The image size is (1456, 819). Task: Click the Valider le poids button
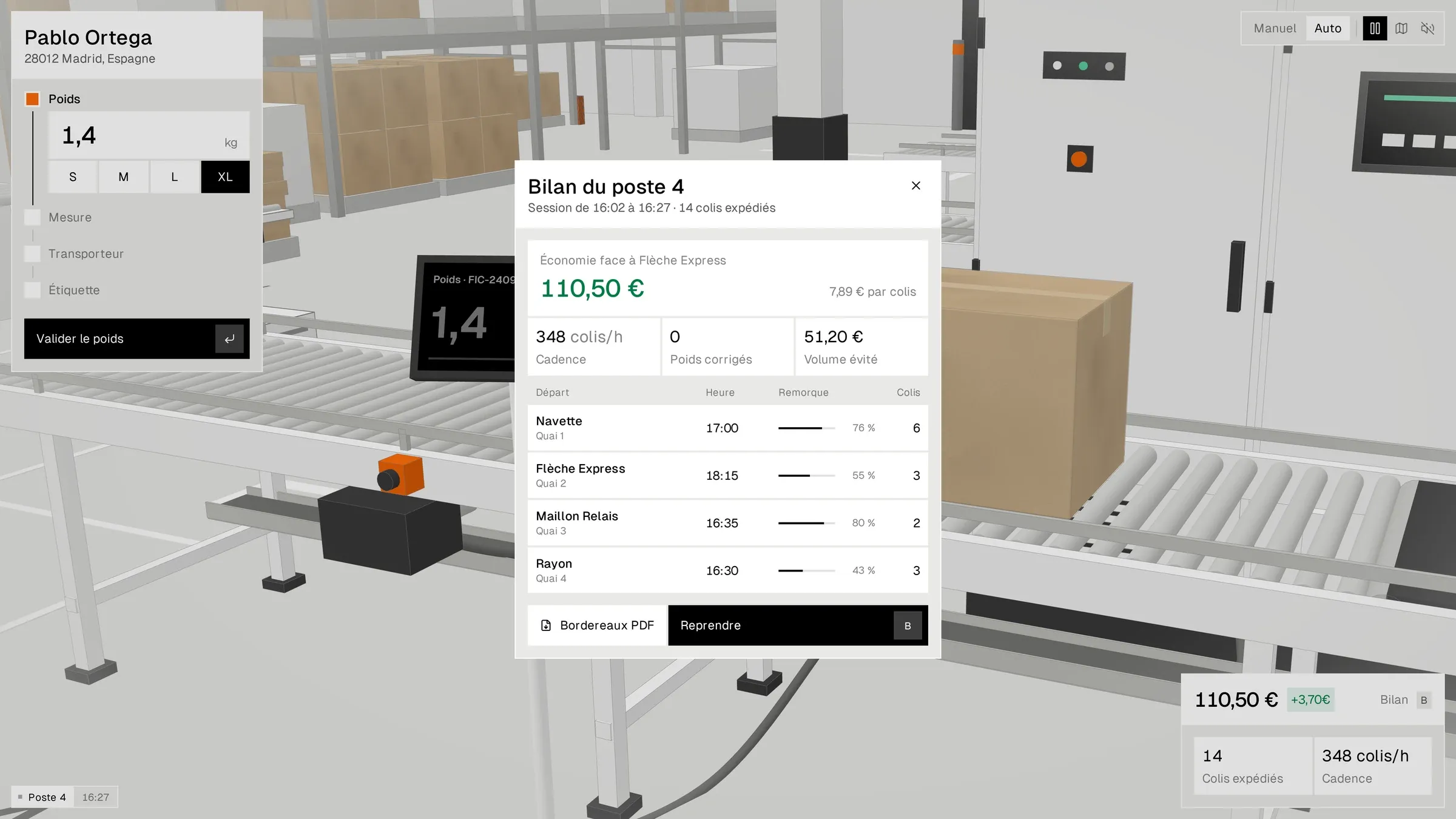pyautogui.click(x=136, y=339)
